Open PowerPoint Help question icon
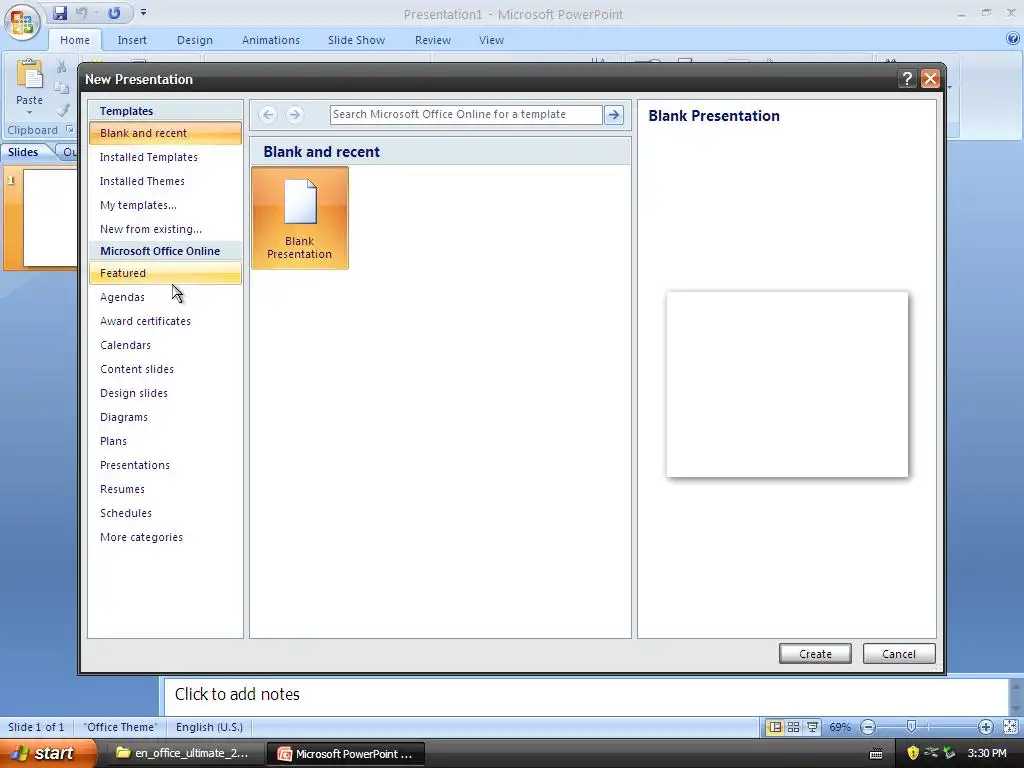This screenshot has height=768, width=1024. [x=1013, y=39]
